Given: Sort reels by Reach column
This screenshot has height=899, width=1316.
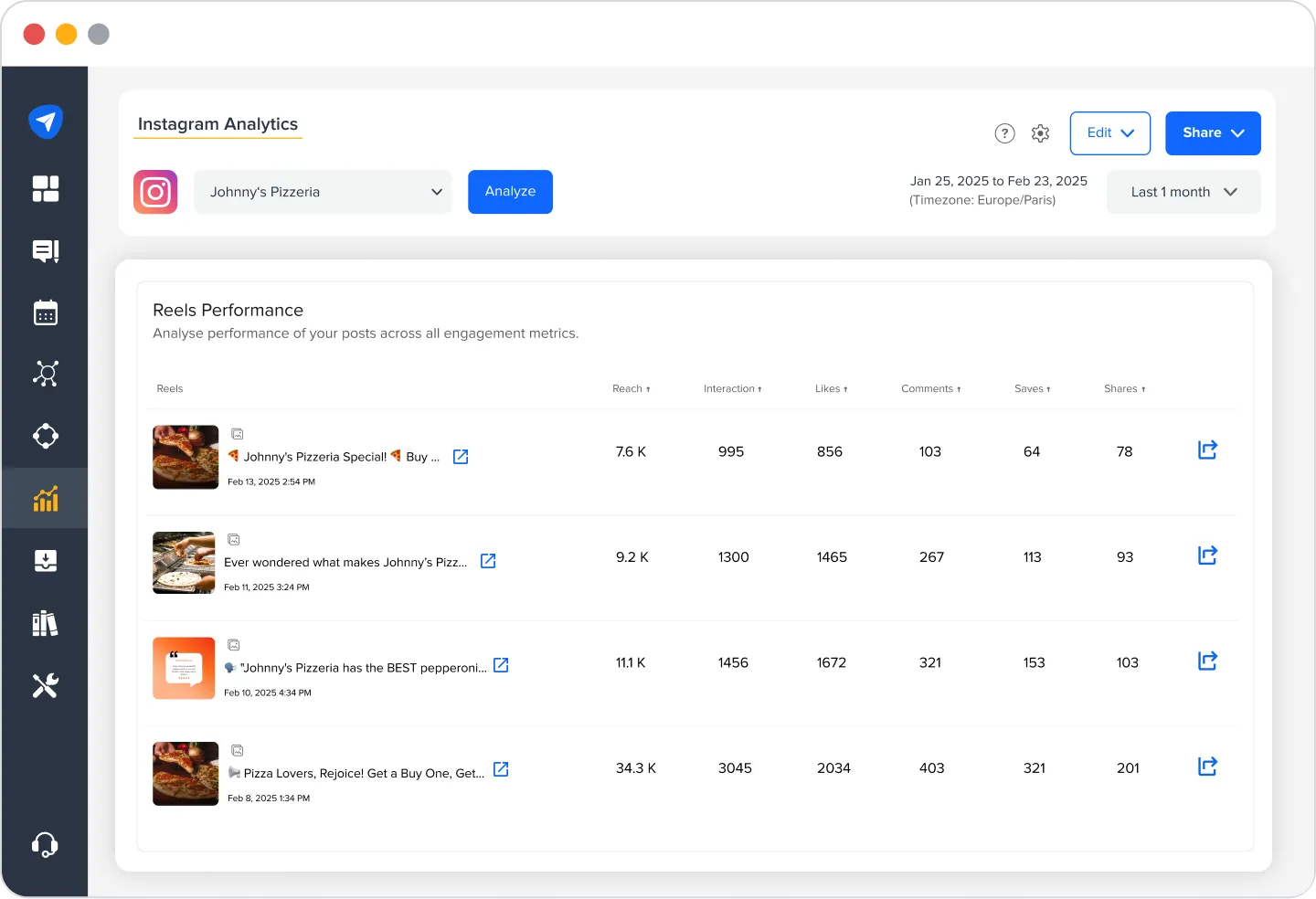Looking at the screenshot, I should pyautogui.click(x=631, y=389).
